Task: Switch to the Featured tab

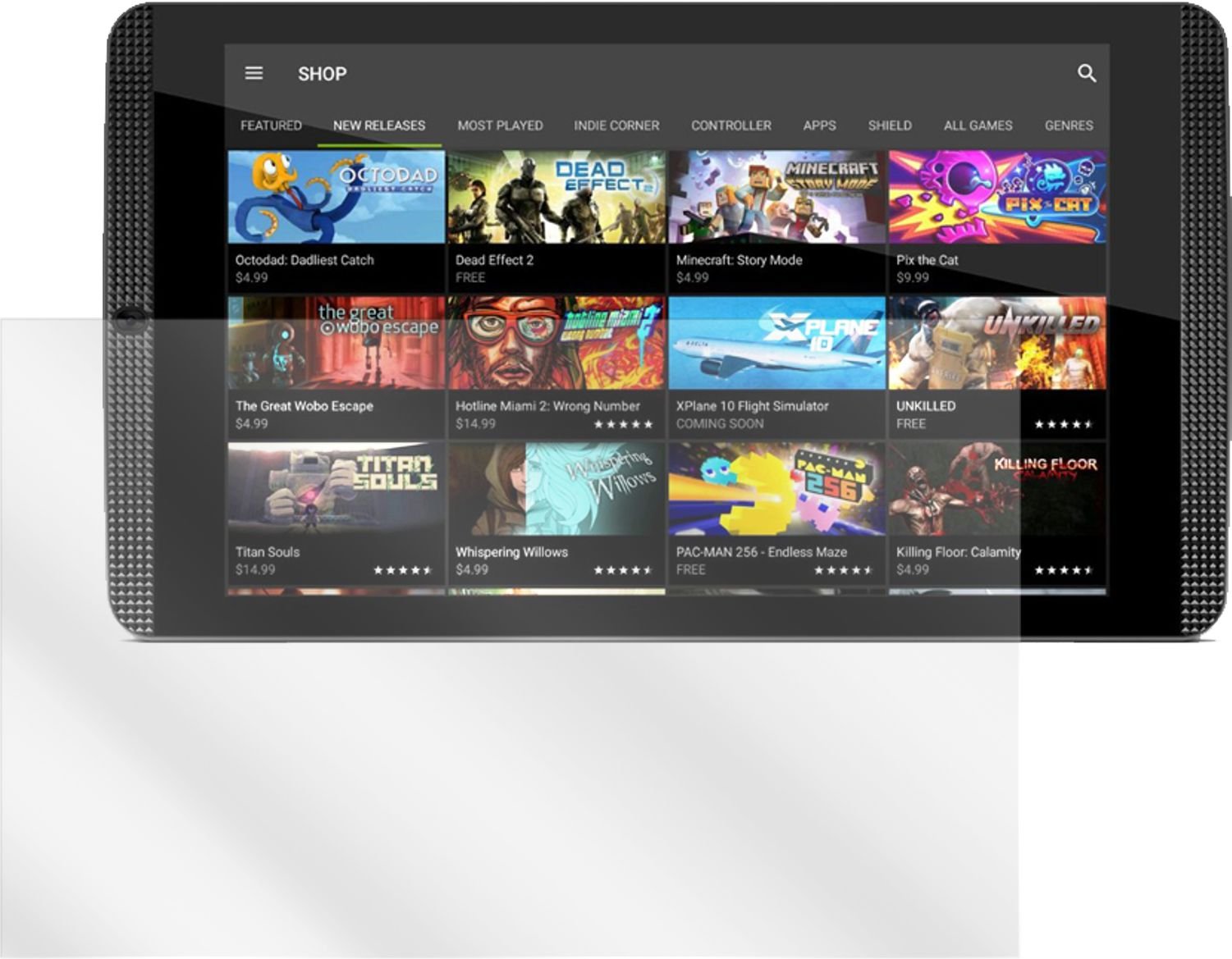Action: 271,126
